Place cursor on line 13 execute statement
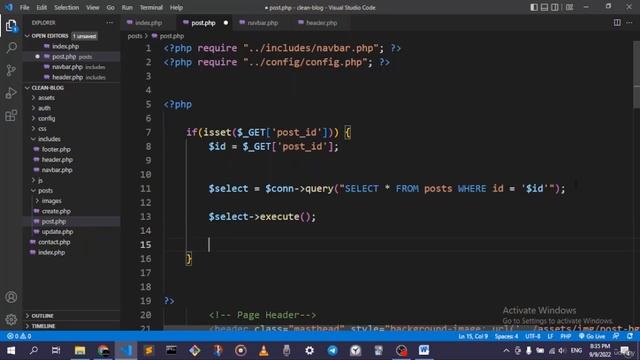This screenshot has width=640, height=360. (x=262, y=217)
